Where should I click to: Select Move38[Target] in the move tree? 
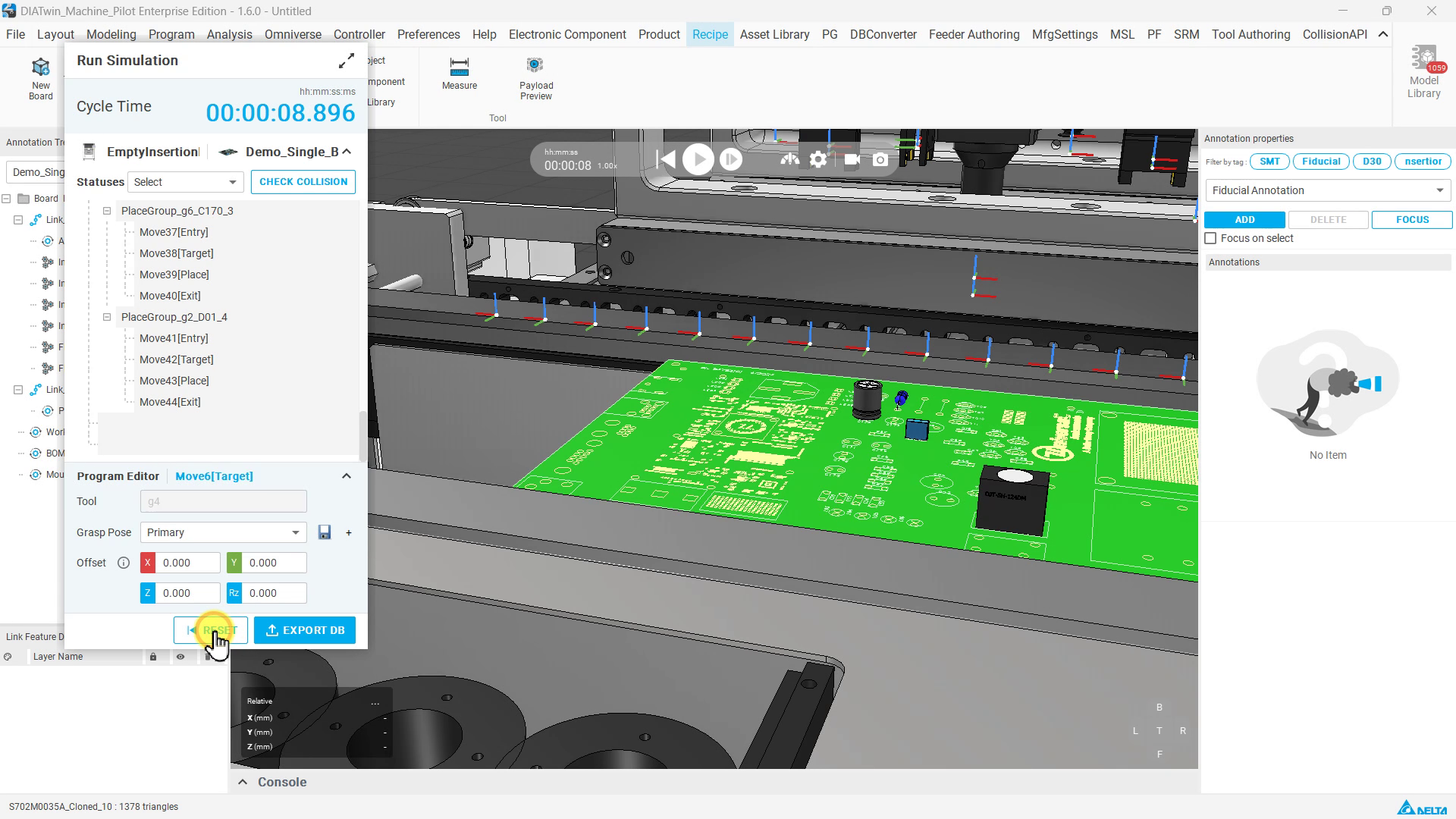tap(177, 253)
